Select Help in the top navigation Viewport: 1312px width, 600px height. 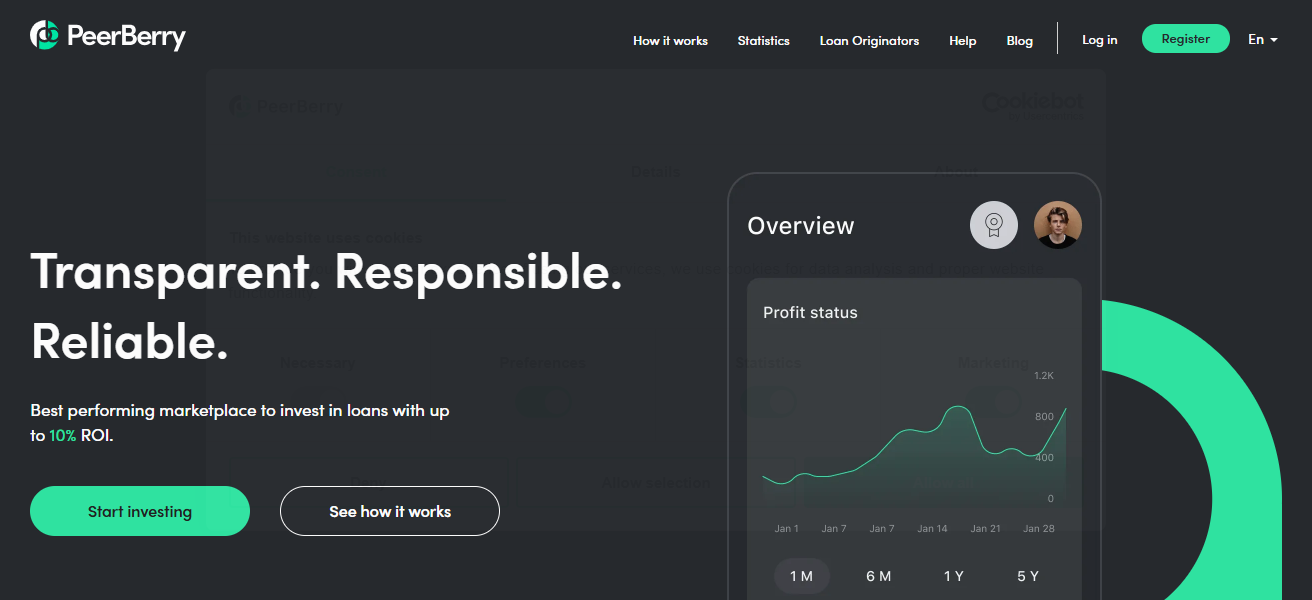click(962, 41)
